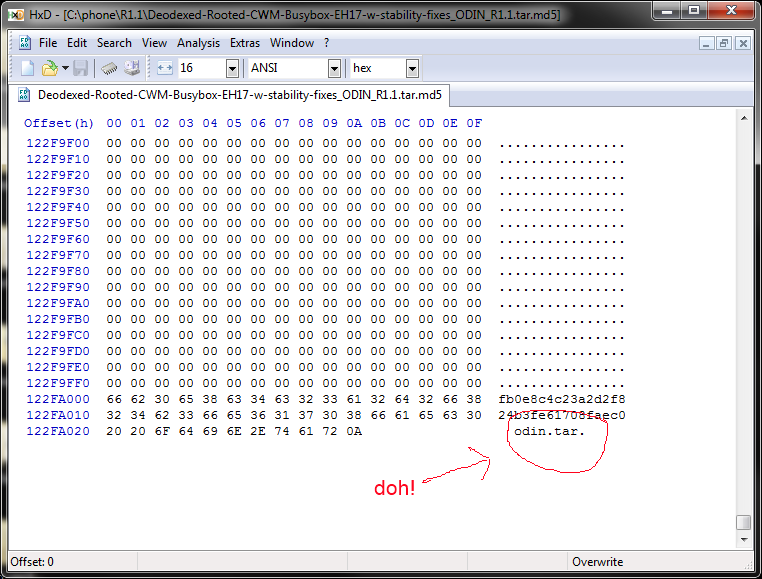Click the New file icon
This screenshot has height=579, width=762.
[x=28, y=68]
